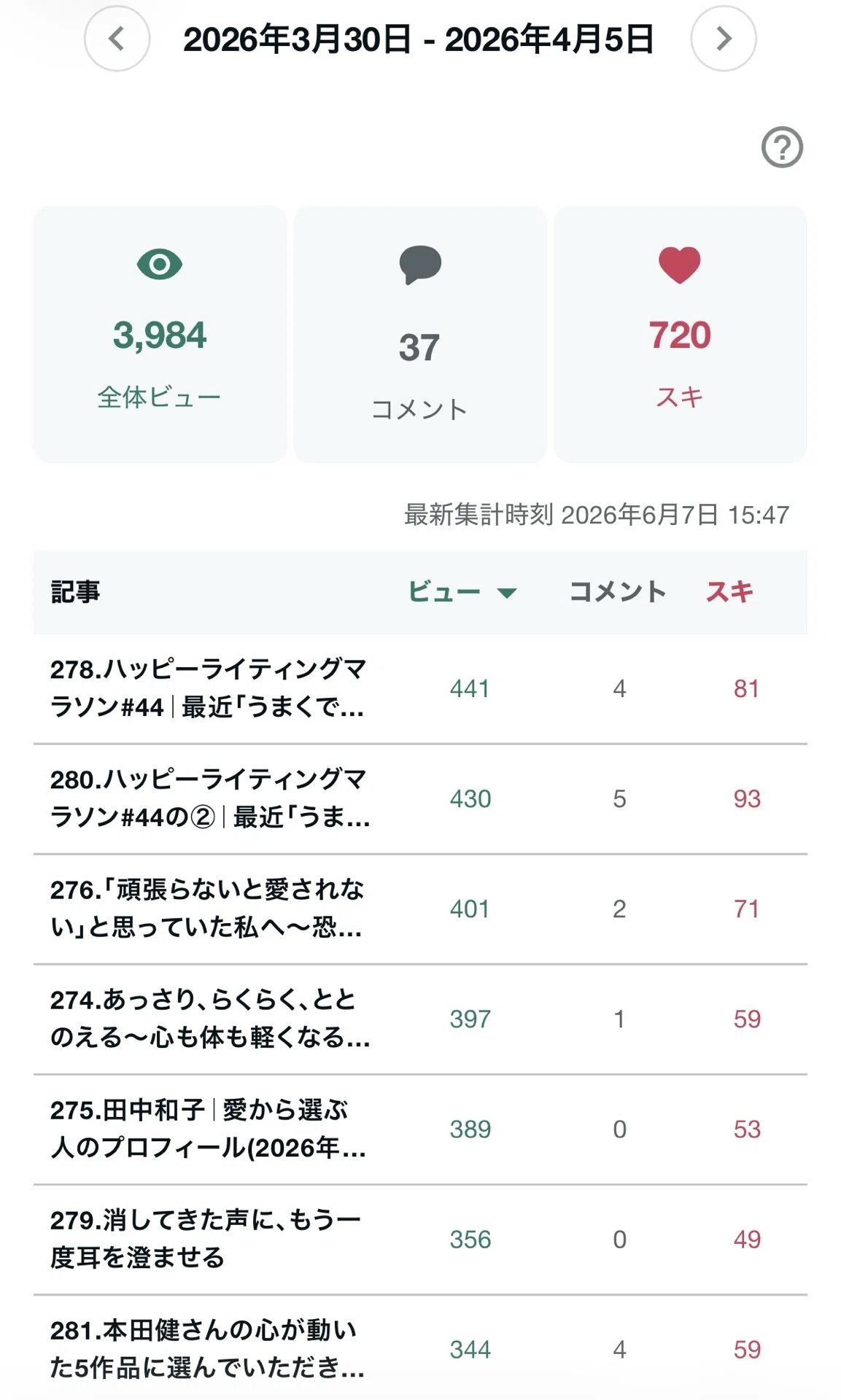The image size is (841, 1400).
Task: Open the help question mark icon
Action: coord(782,147)
